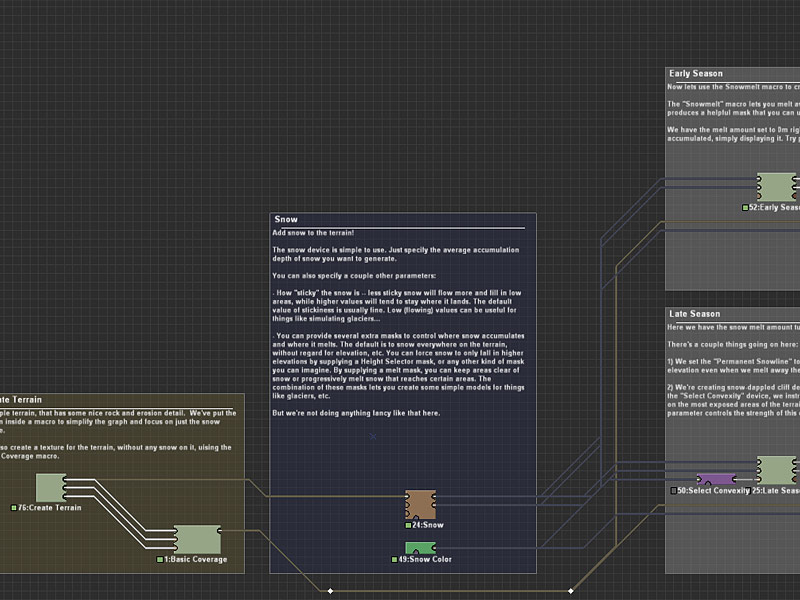Select the 76:Create Terrain macro node
Image resolution: width=800 pixels, height=600 pixels.
pyautogui.click(x=51, y=487)
